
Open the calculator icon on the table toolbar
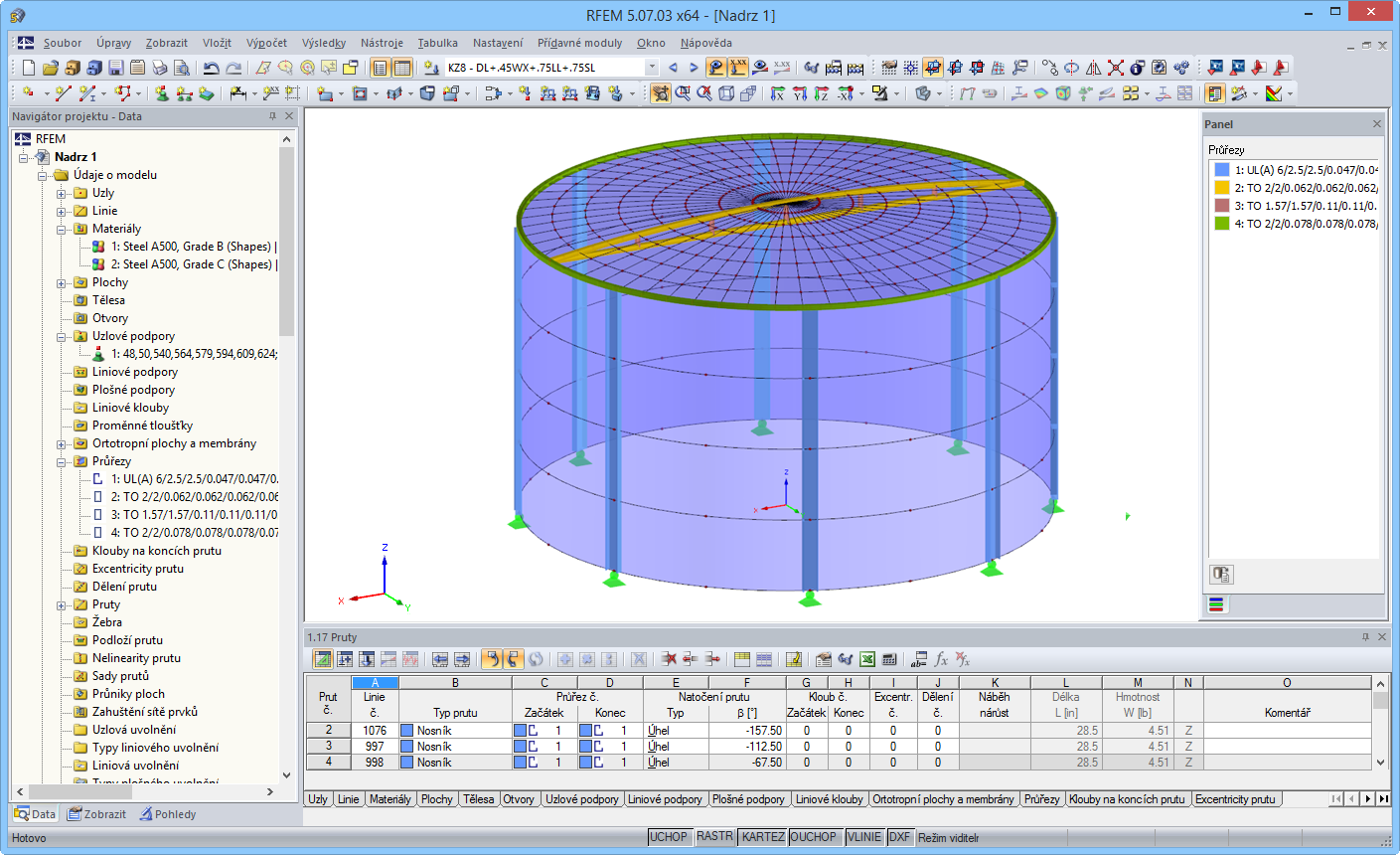888,658
